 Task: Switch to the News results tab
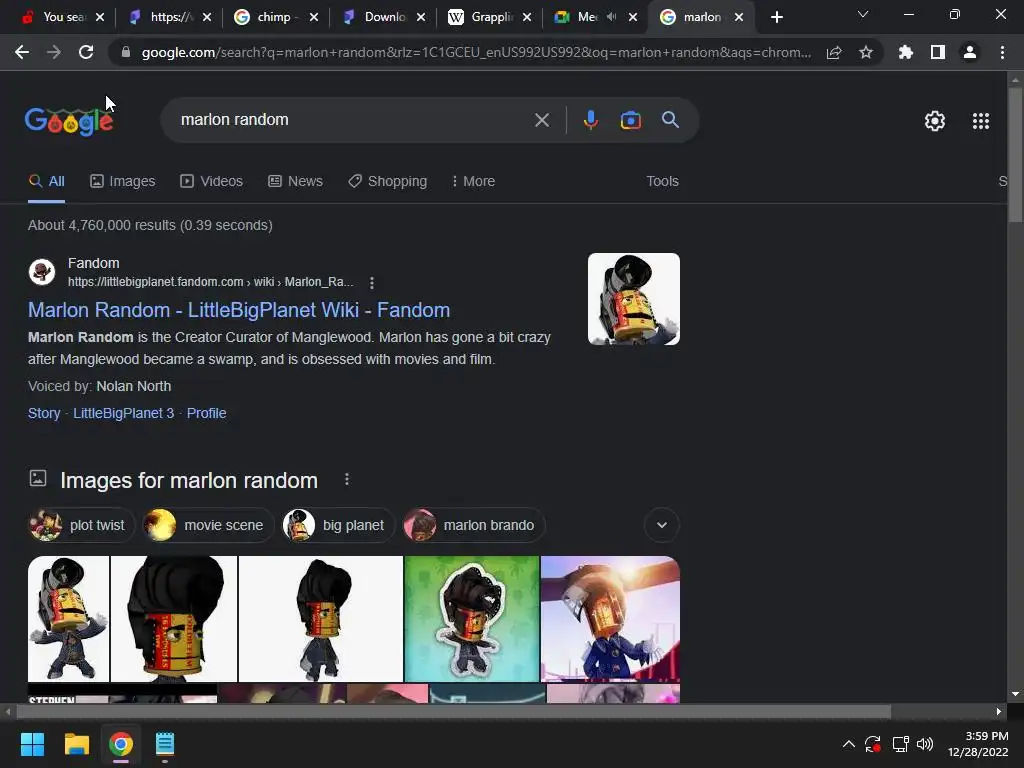pos(295,182)
